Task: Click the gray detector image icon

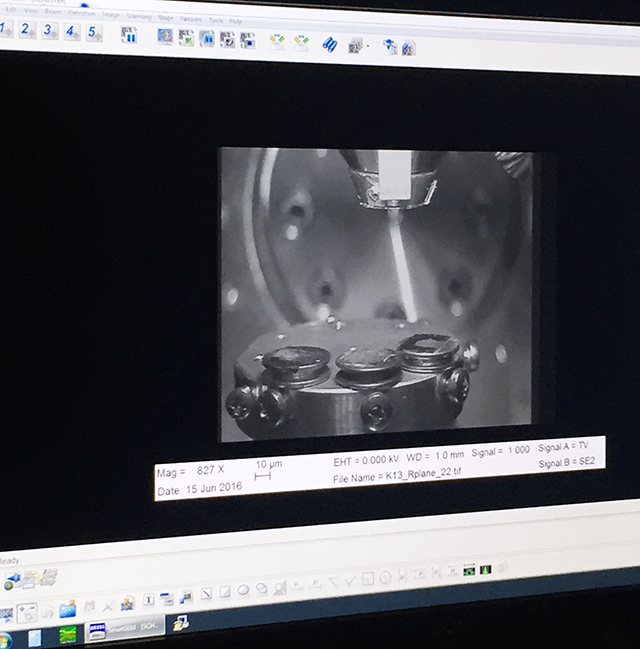Action: point(356,46)
